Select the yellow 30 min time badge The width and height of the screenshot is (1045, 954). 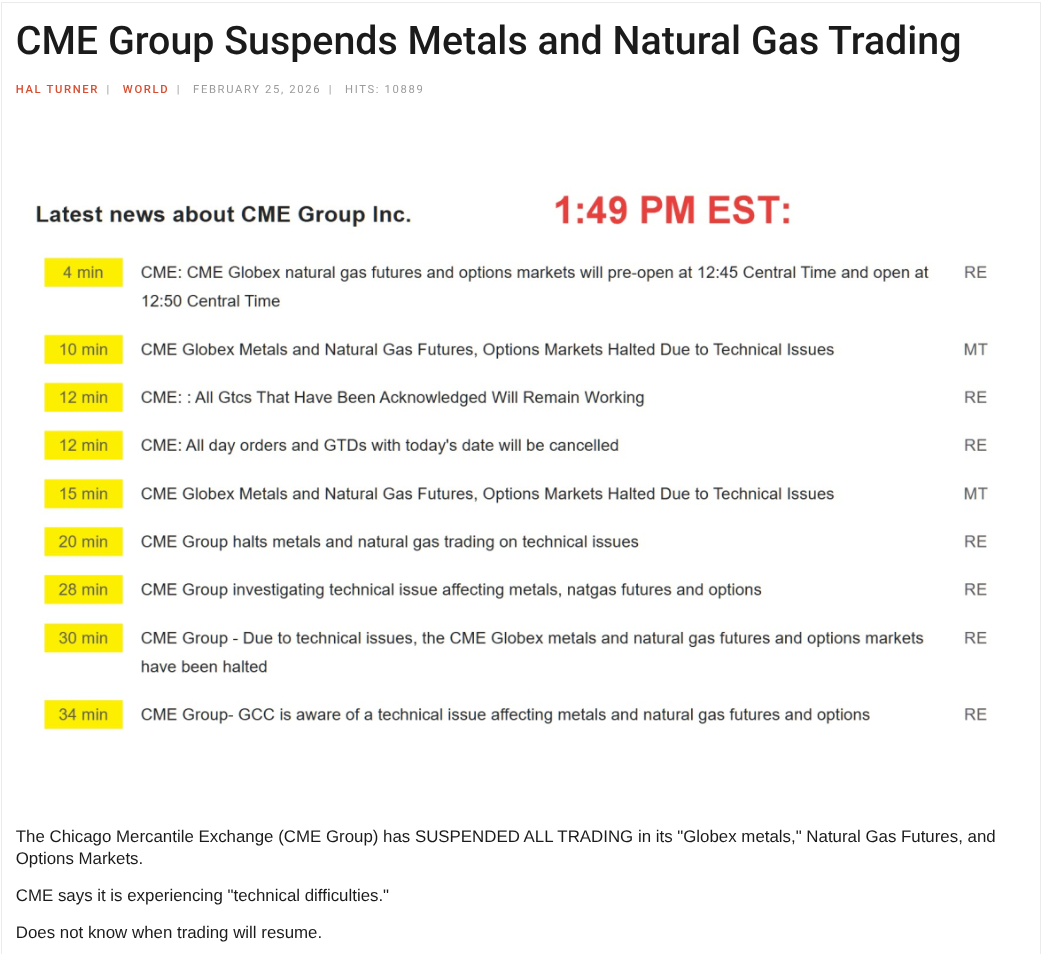(83, 637)
